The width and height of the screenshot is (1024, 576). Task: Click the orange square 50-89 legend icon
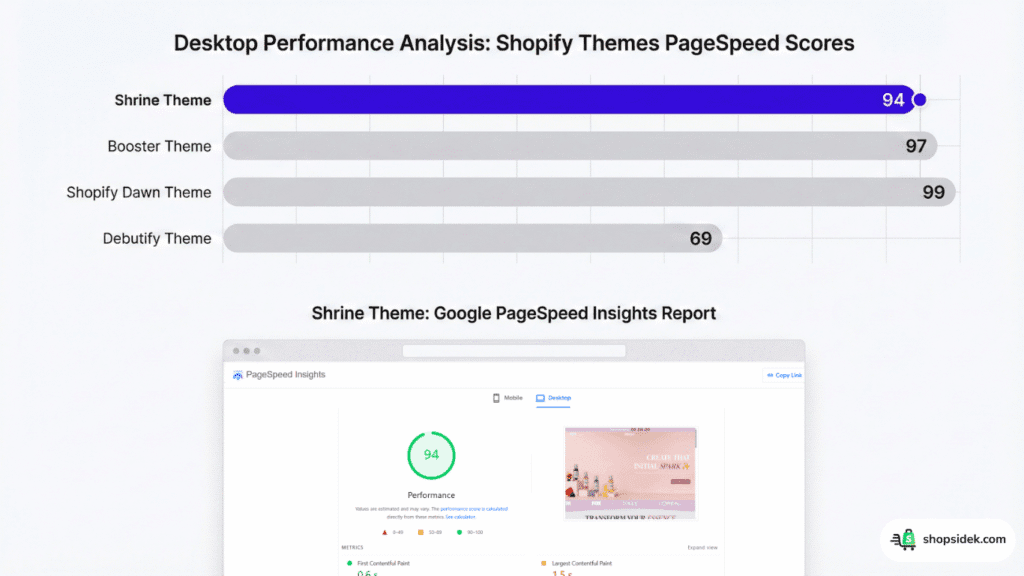click(x=420, y=530)
